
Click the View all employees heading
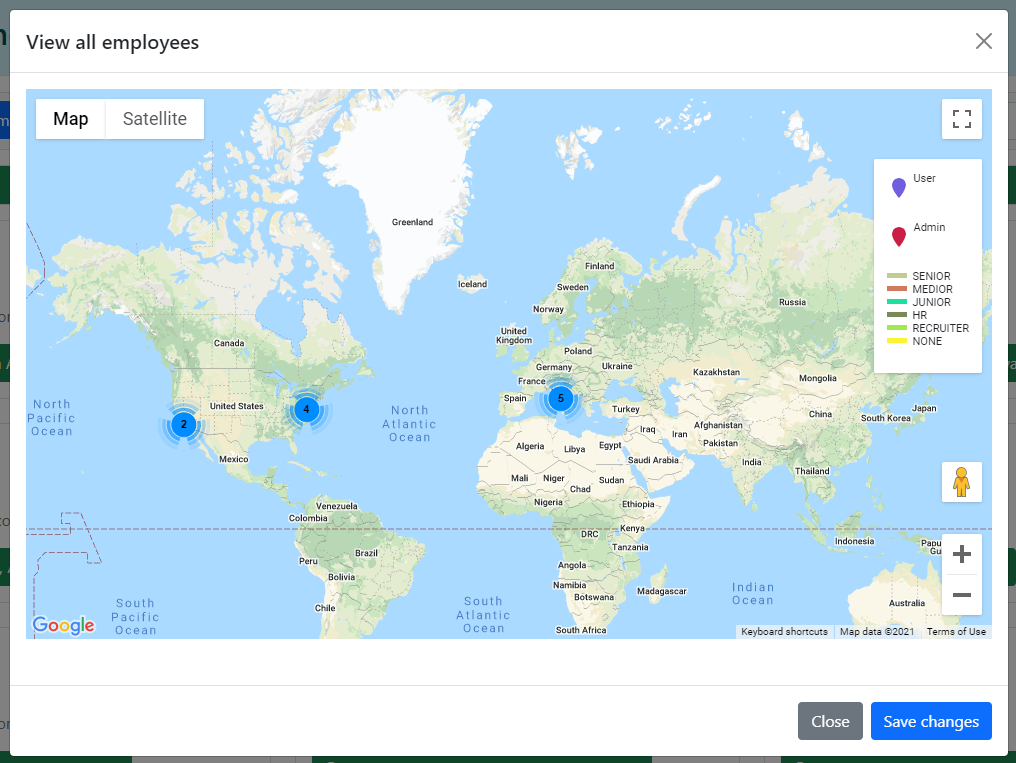click(113, 42)
